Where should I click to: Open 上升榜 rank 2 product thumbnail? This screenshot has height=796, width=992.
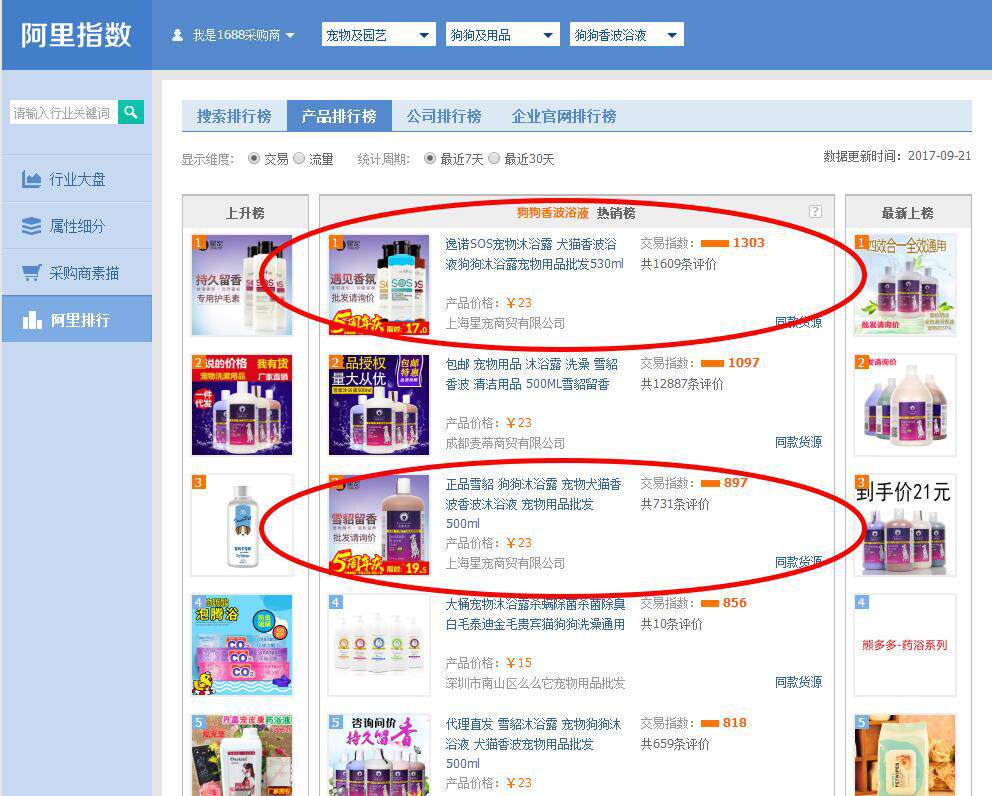coord(242,405)
